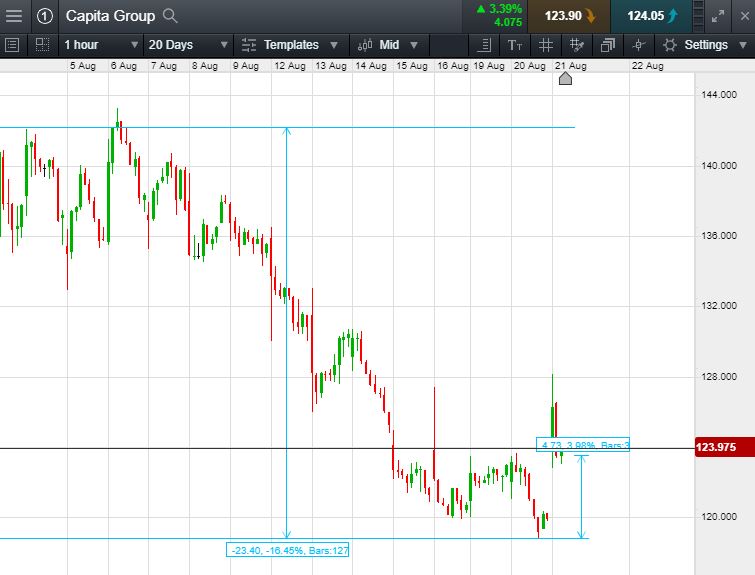The image size is (755, 575).
Task: Click the 22 Aug date label
Action: point(648,66)
